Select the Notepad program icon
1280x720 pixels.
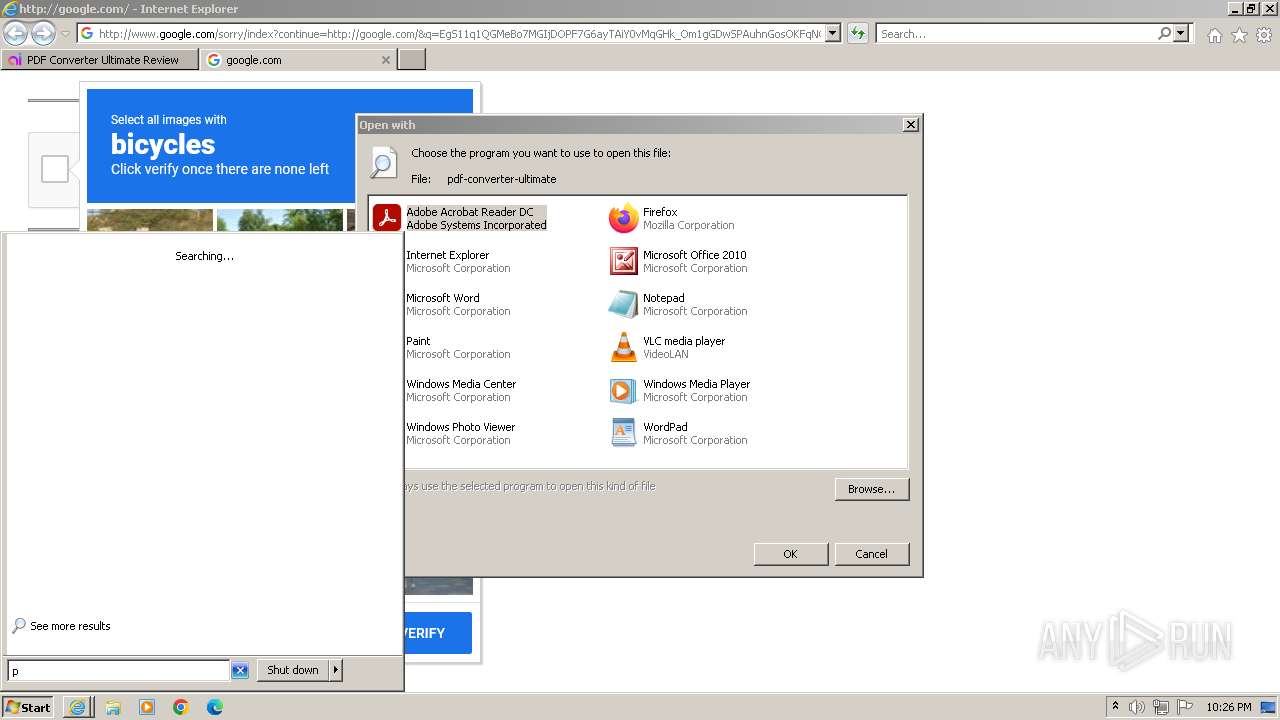623,304
